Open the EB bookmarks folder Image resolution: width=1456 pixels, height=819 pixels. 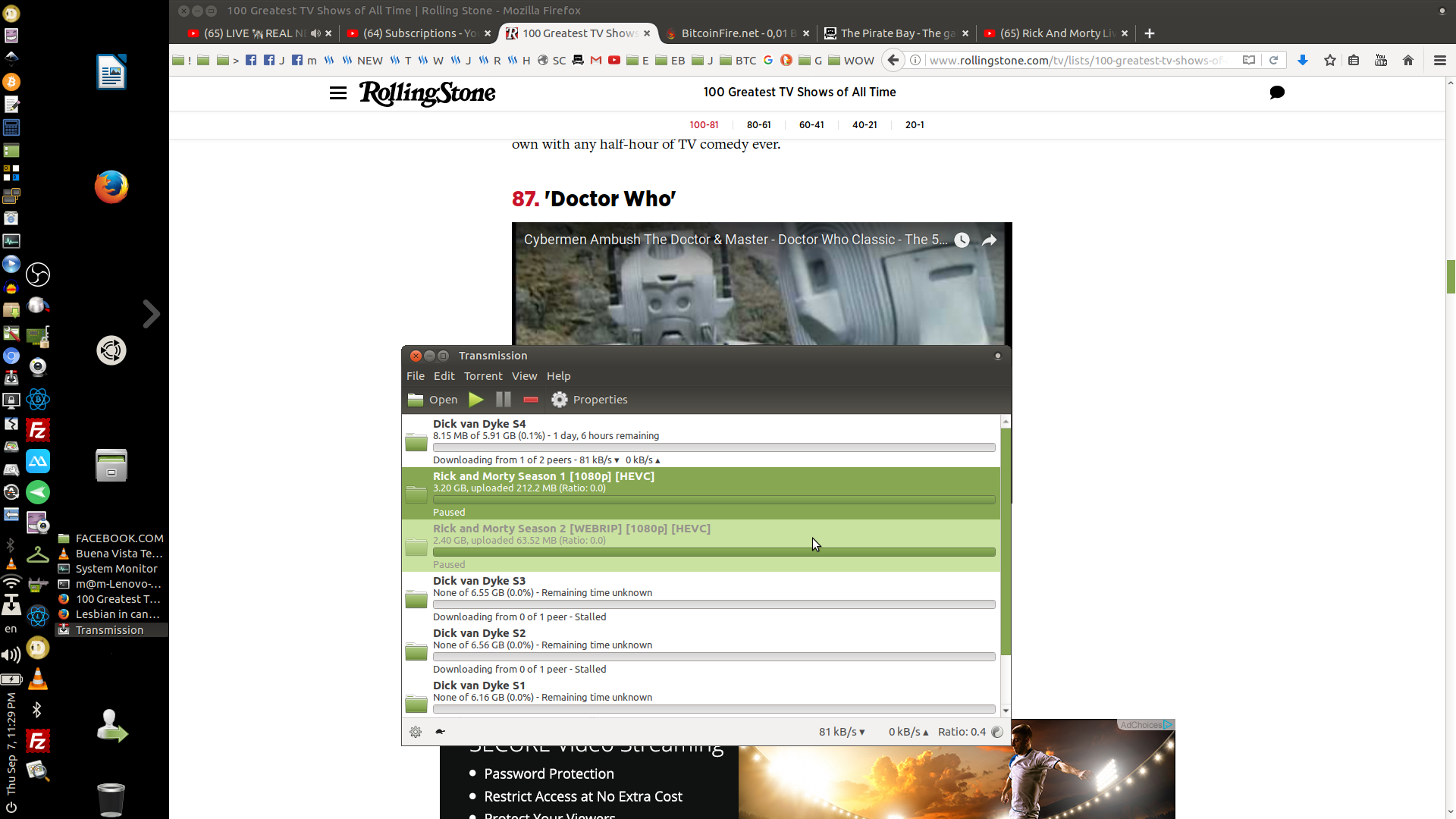click(x=670, y=61)
